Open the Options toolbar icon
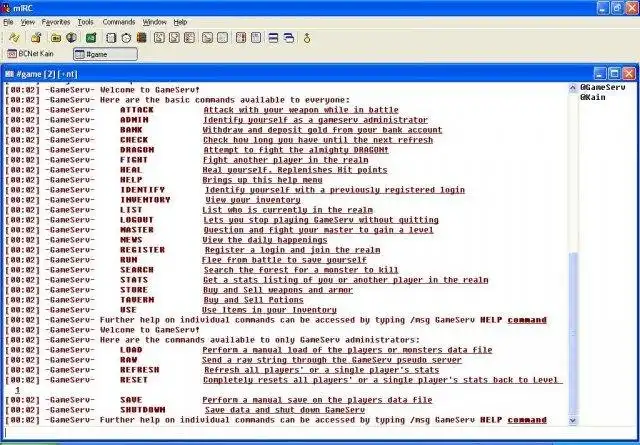 coord(36,38)
